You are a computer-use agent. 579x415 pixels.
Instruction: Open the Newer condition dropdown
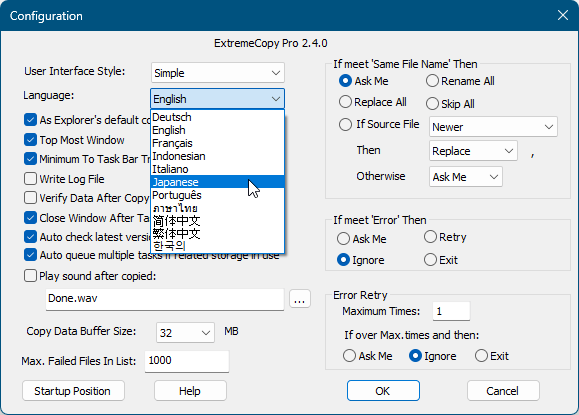[x=493, y=127]
